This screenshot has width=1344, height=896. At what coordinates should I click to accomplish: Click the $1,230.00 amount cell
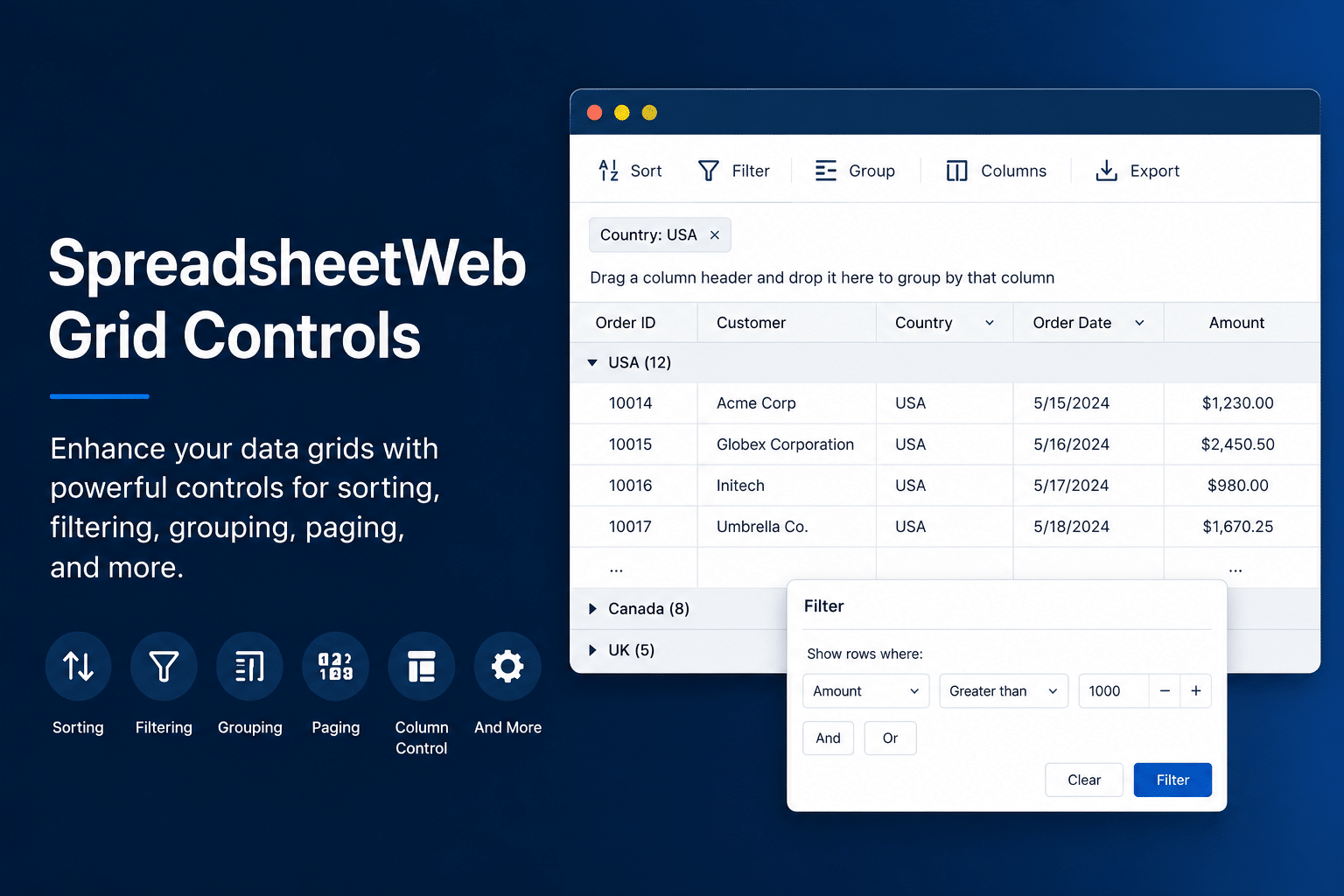point(1242,403)
